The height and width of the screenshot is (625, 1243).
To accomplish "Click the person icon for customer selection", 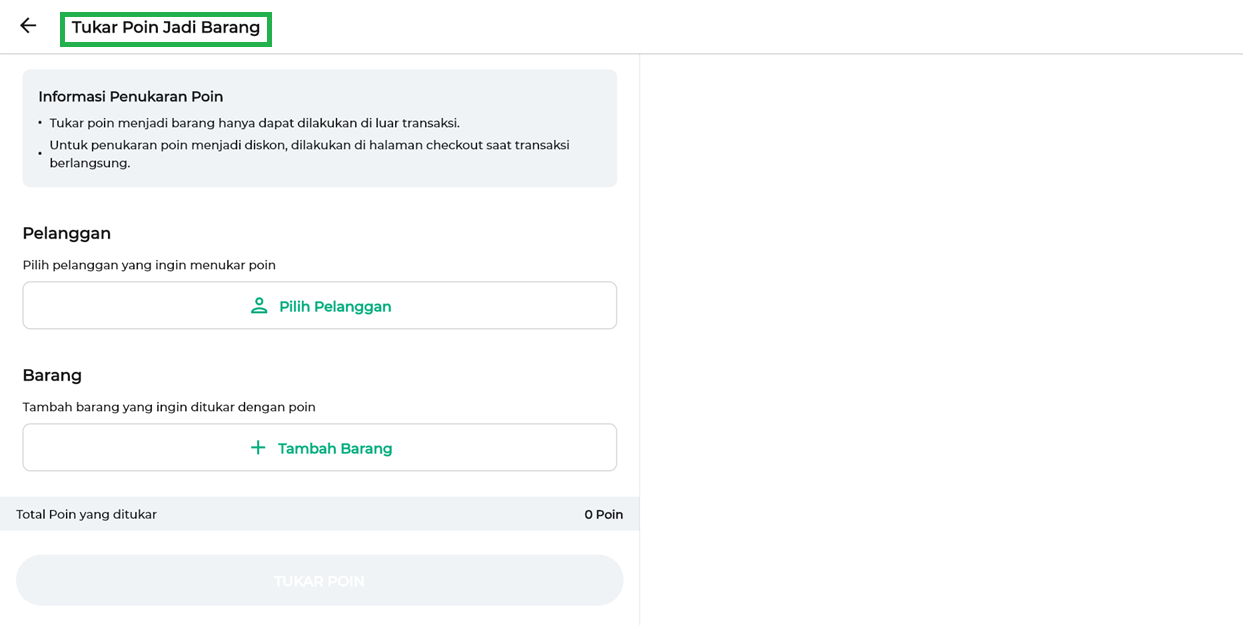I will pos(259,306).
